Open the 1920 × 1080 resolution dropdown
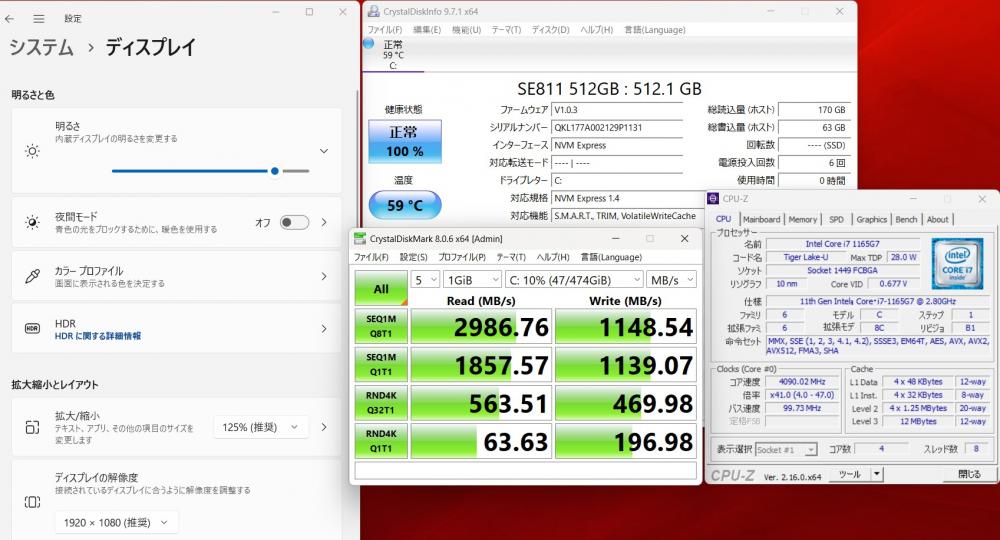 pos(115,522)
